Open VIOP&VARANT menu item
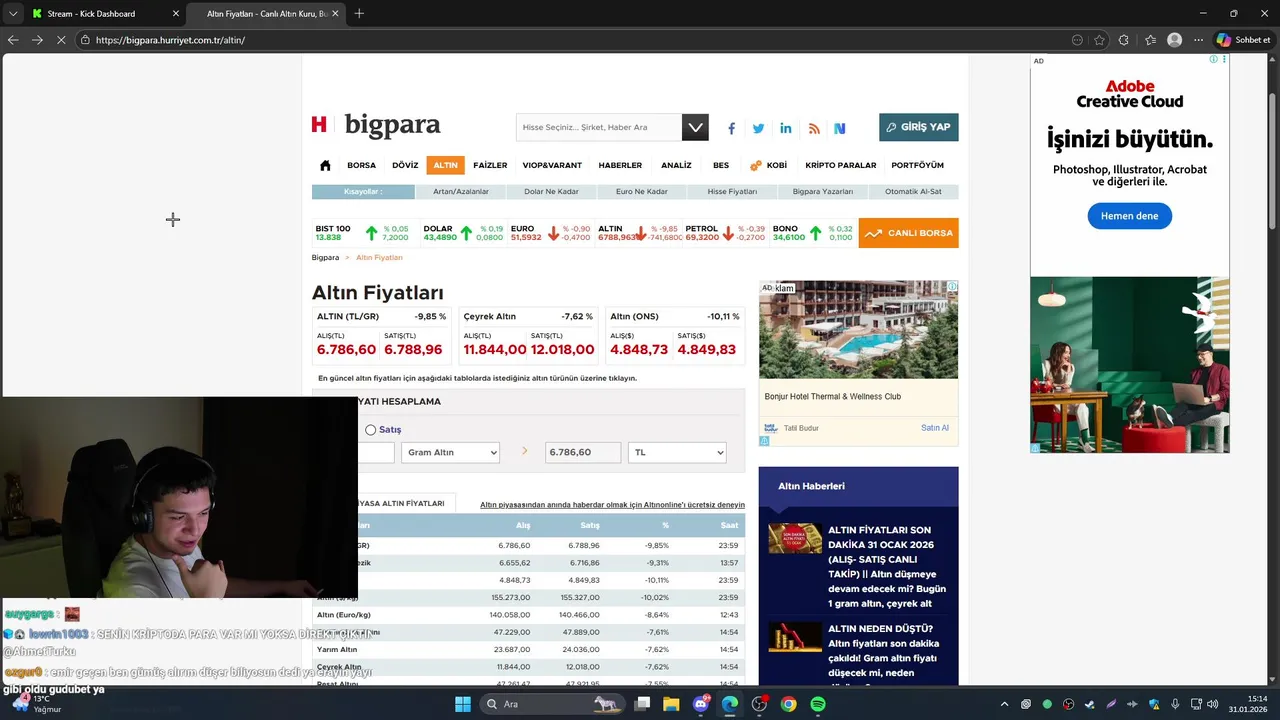The width and height of the screenshot is (1280, 720). (x=552, y=165)
